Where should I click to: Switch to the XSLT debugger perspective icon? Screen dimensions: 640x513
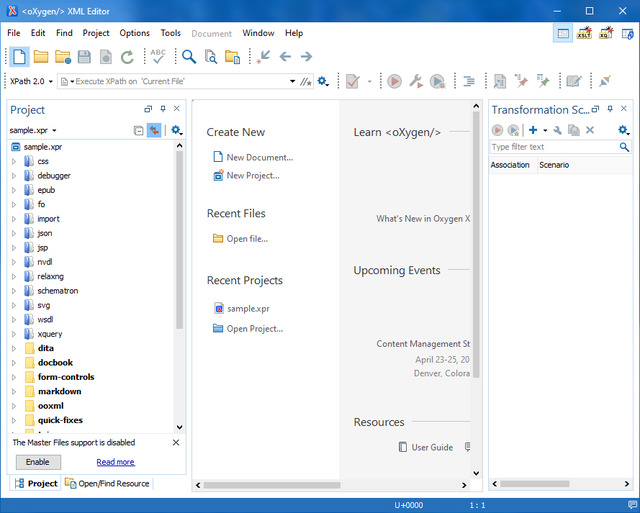pyautogui.click(x=584, y=33)
